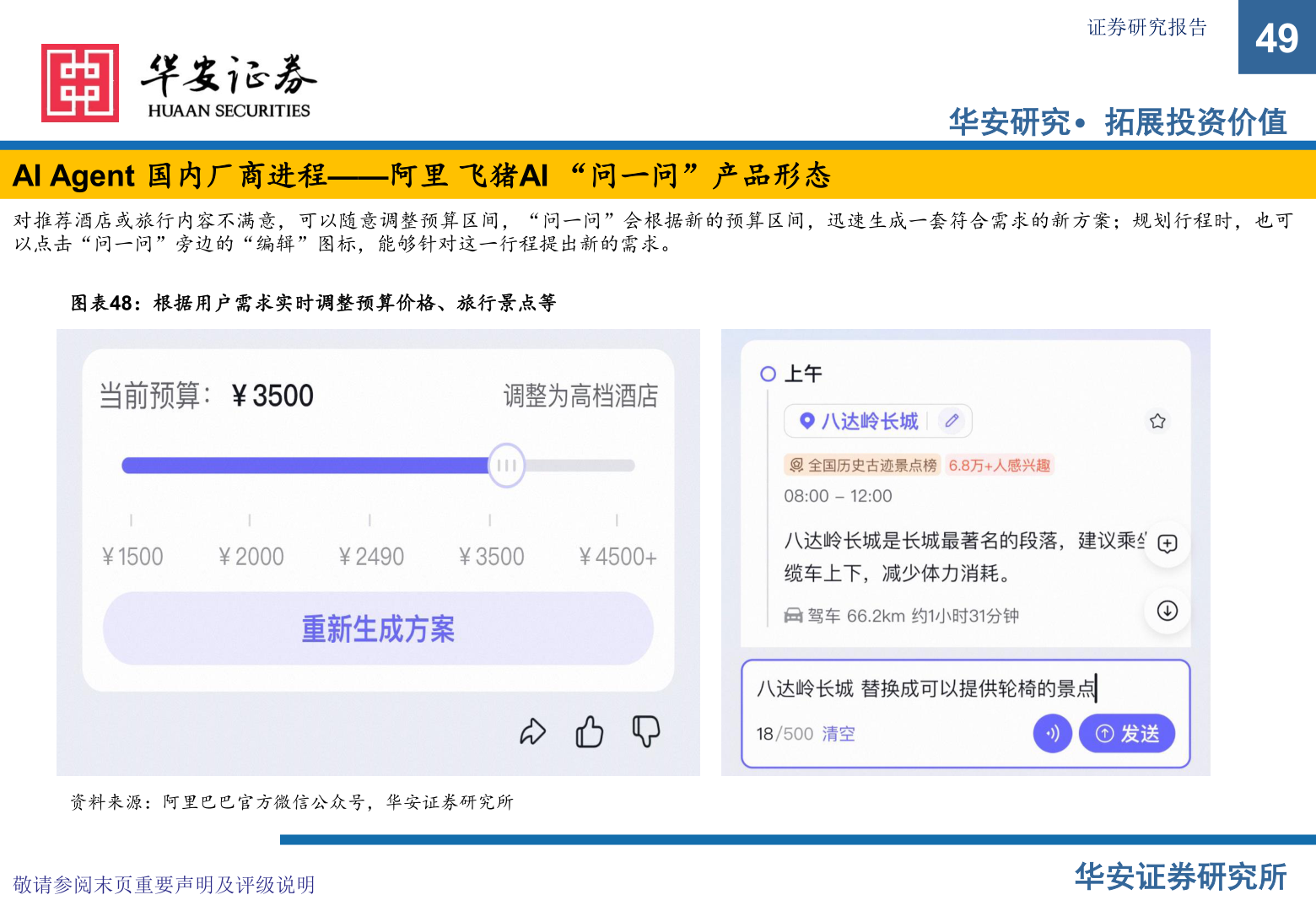The height and width of the screenshot is (911, 1316).
Task: Click the ¥2490 budget tick label
Action: [x=371, y=557]
